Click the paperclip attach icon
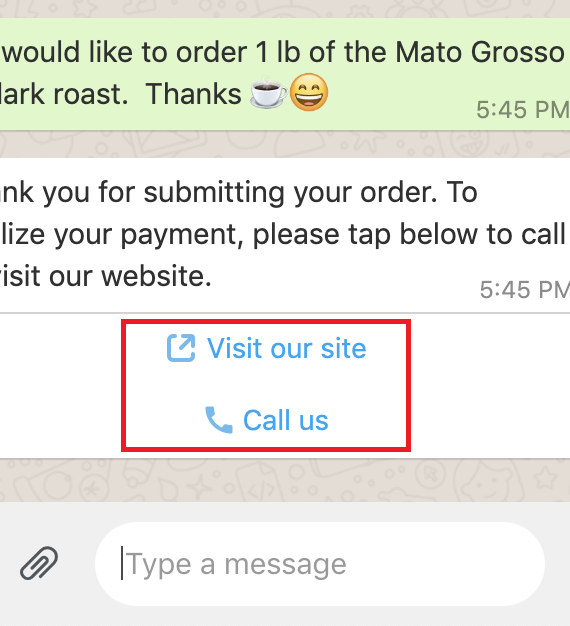 click(x=39, y=563)
